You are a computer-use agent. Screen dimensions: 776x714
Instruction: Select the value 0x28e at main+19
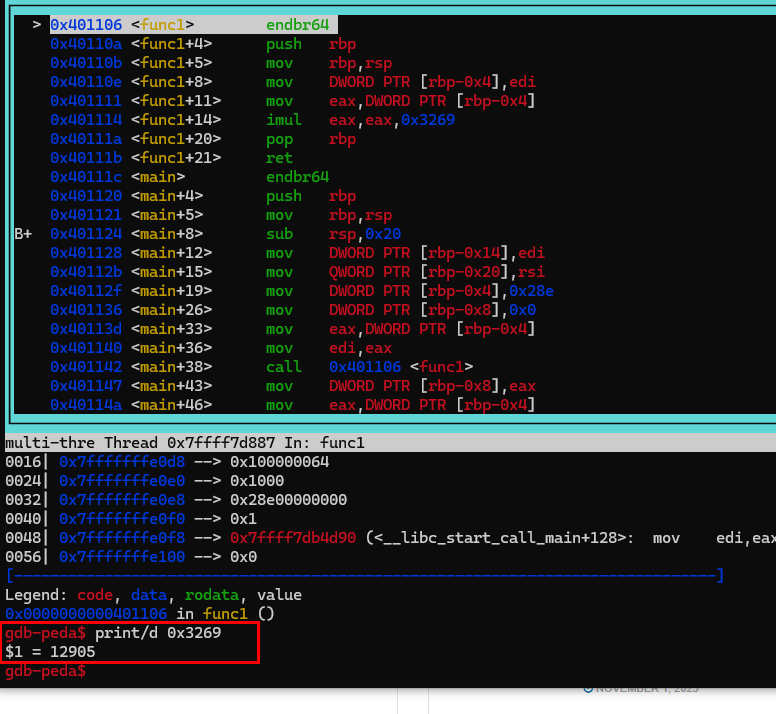[x=532, y=291]
